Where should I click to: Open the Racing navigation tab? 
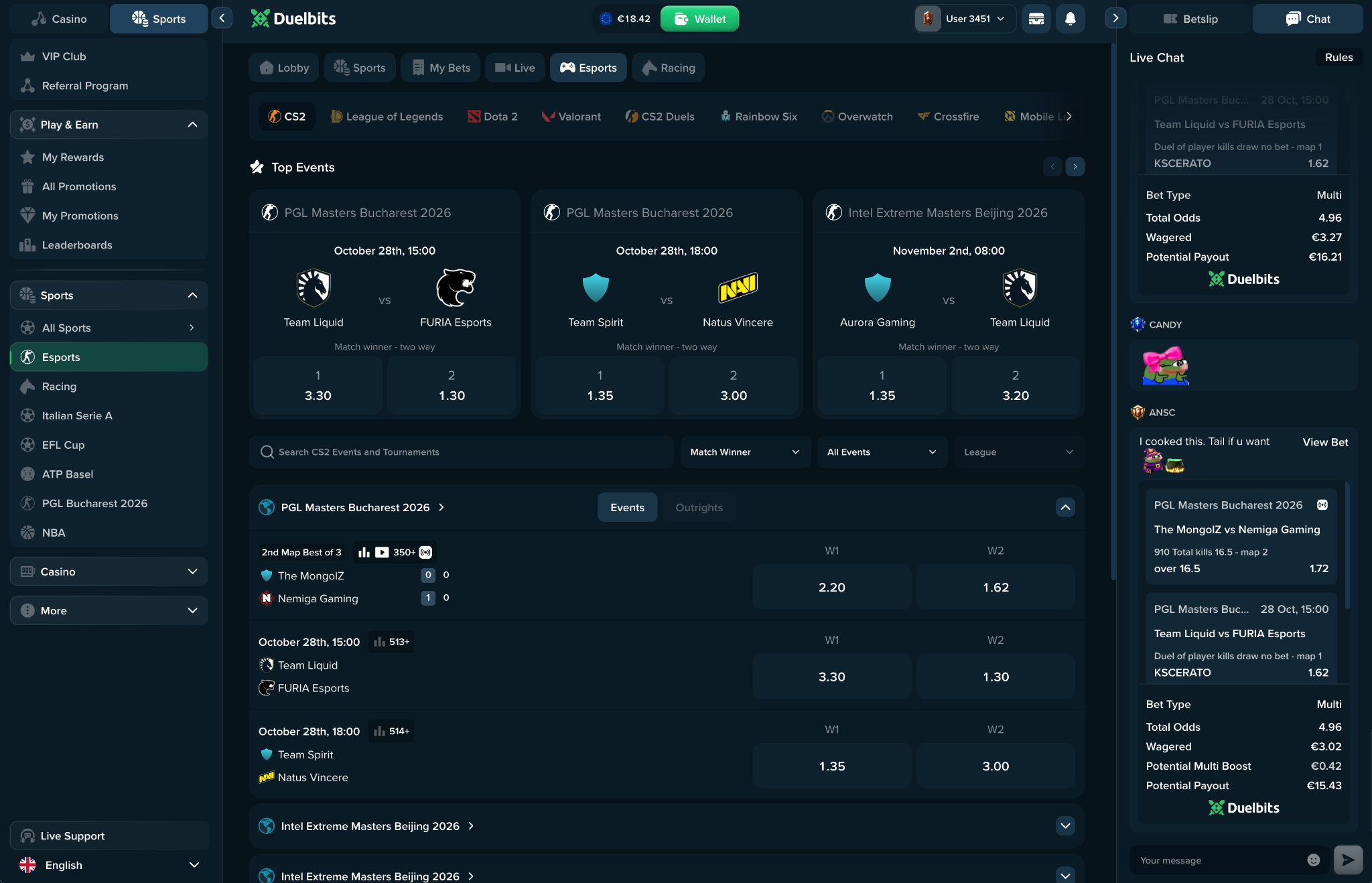tap(668, 68)
